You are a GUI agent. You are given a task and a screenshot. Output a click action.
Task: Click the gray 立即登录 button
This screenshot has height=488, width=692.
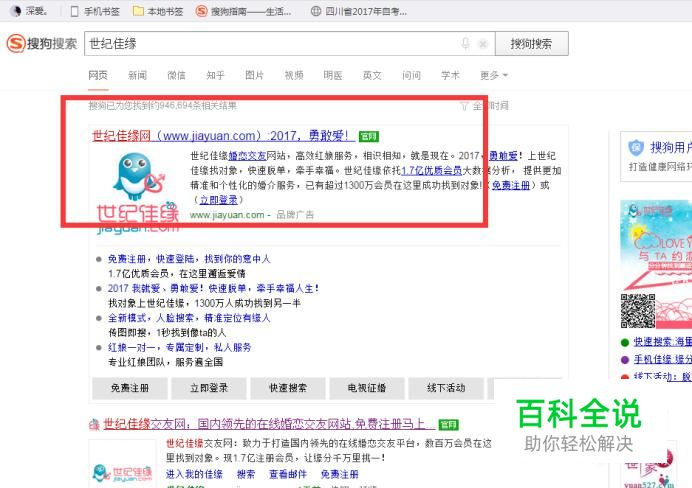[x=209, y=388]
